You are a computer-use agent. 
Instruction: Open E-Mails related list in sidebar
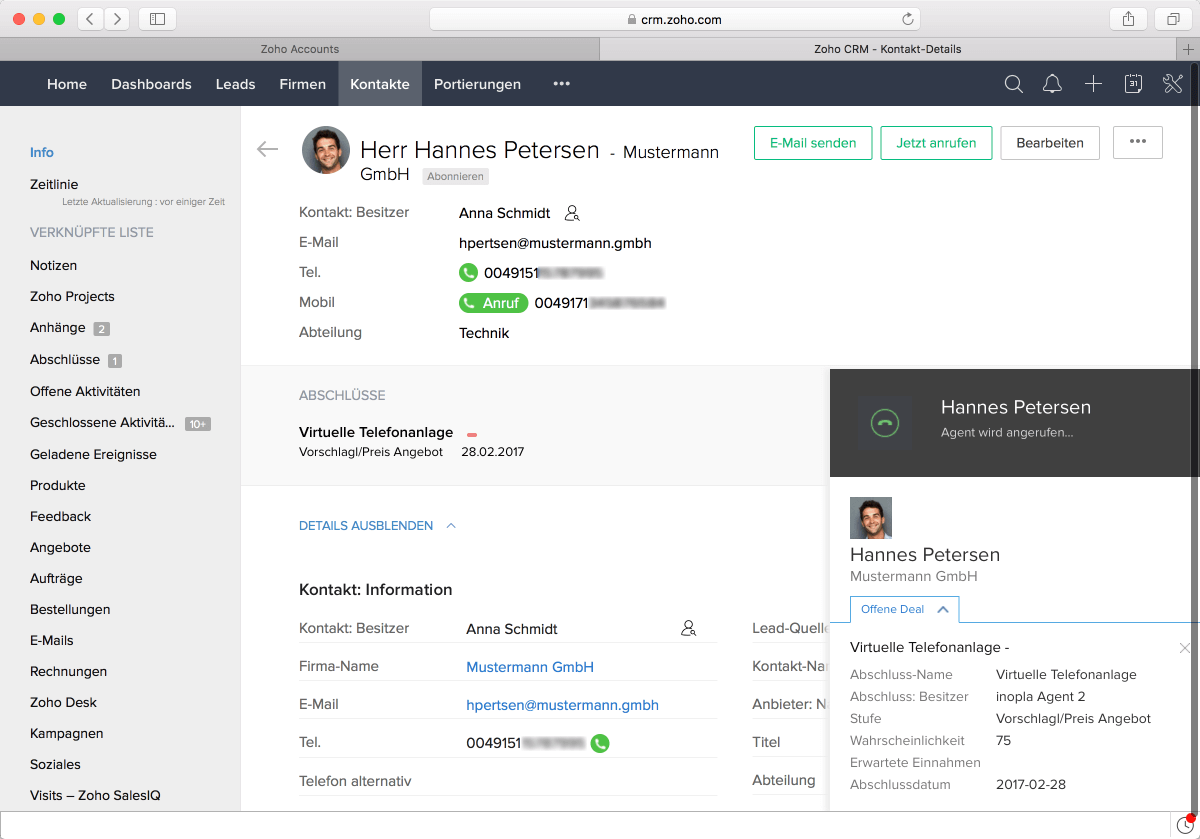pos(52,640)
